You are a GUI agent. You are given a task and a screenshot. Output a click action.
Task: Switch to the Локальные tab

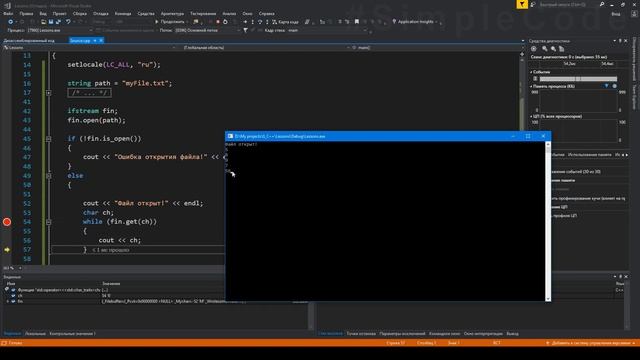click(36, 334)
